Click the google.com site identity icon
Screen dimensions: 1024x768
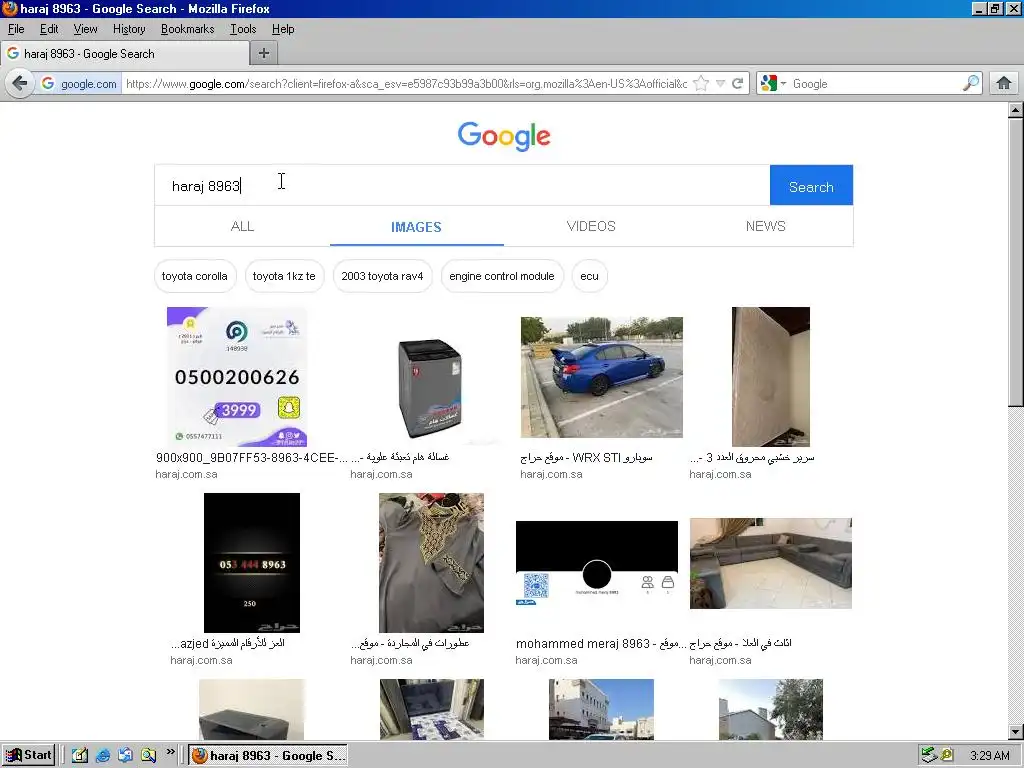[x=80, y=84]
